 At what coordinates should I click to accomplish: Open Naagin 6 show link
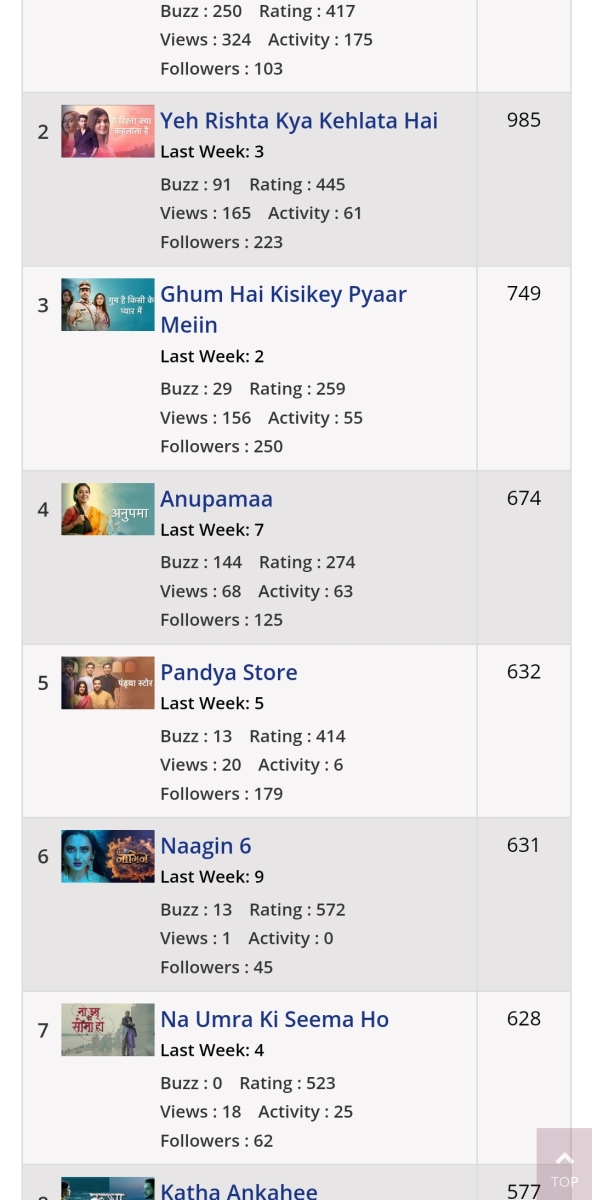tap(206, 846)
